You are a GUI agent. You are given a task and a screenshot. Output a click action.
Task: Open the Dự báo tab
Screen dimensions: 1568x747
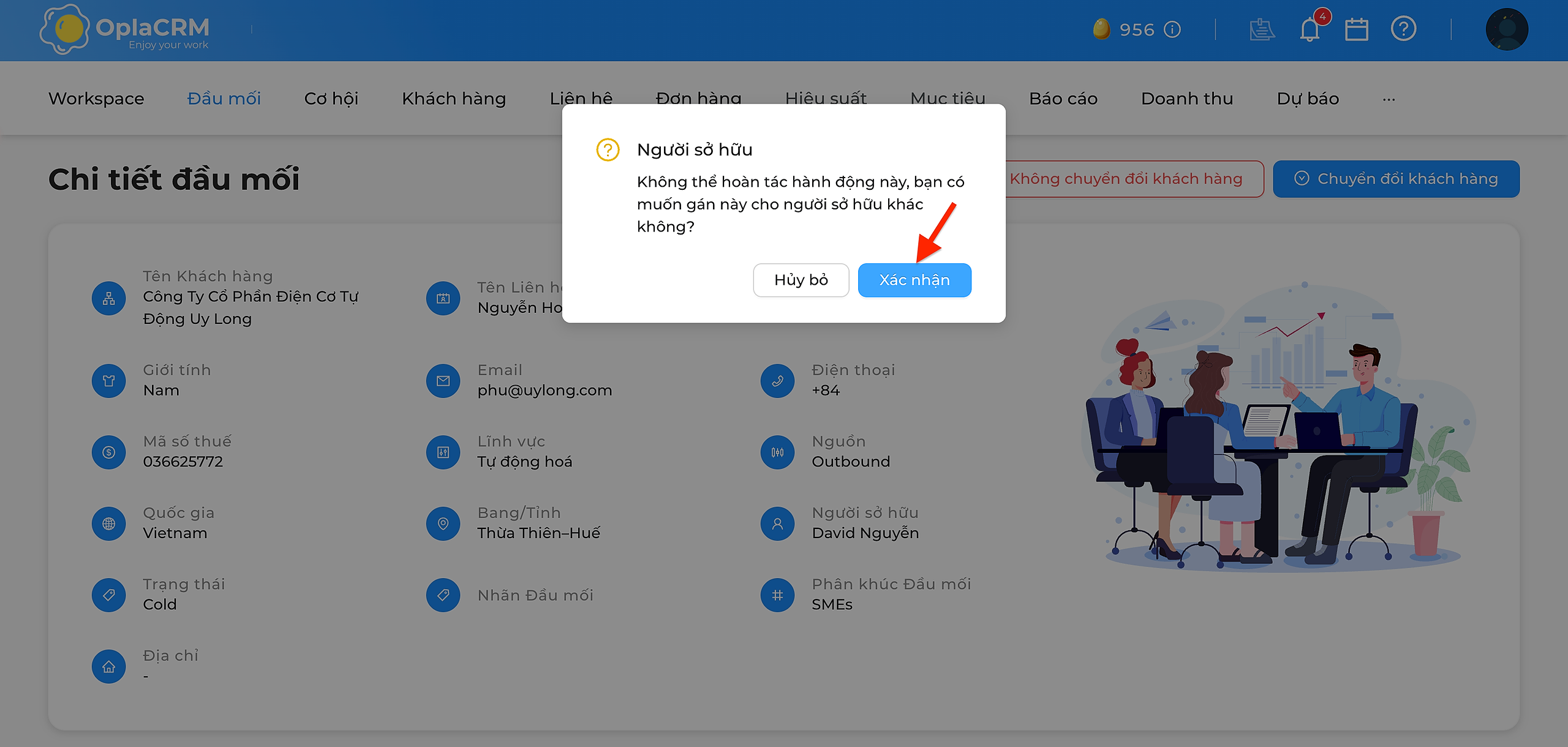tap(1308, 99)
